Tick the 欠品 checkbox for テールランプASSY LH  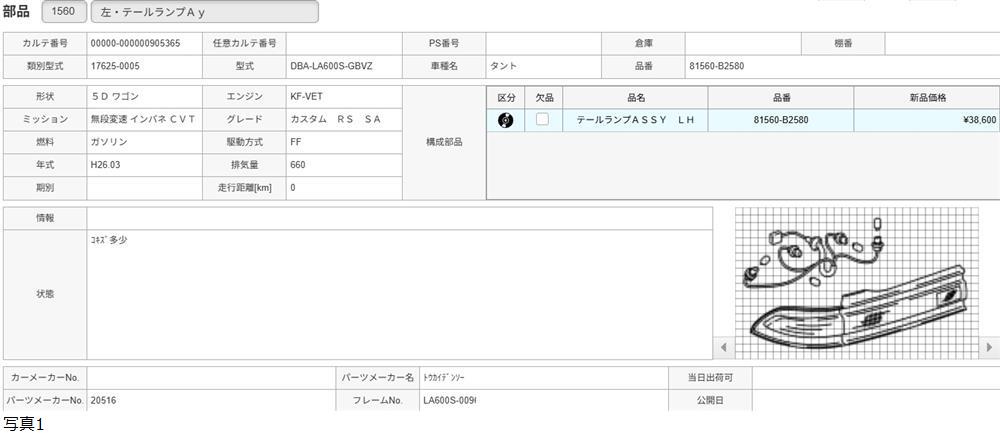click(543, 119)
